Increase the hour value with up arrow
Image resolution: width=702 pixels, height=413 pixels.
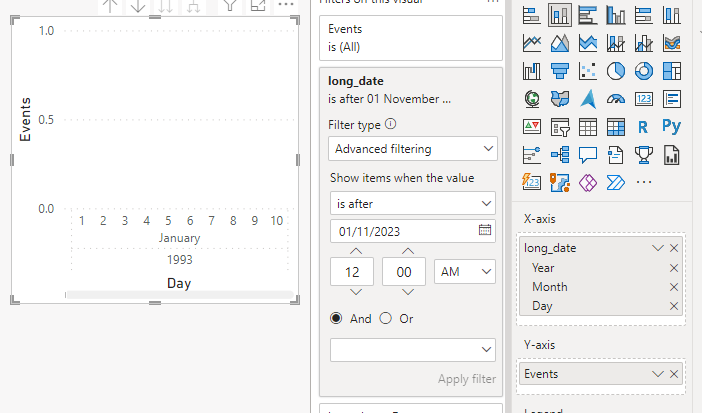coord(356,251)
